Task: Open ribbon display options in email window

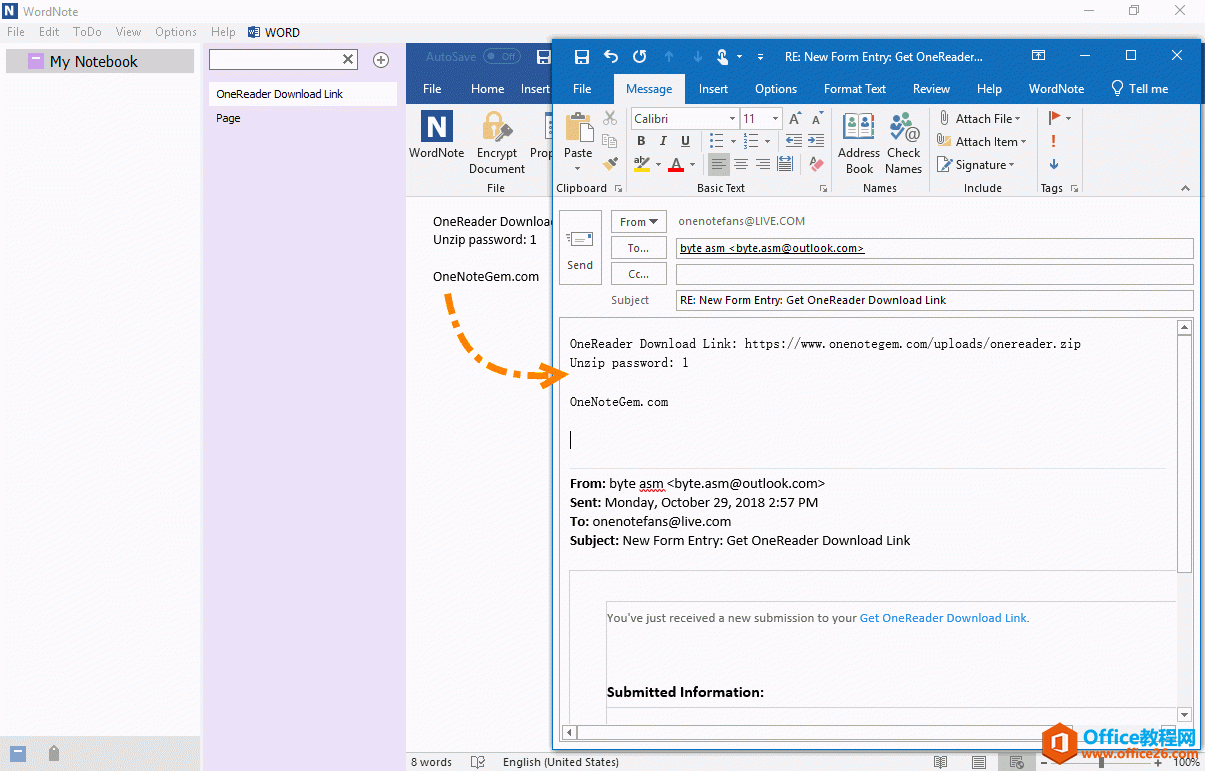Action: pos(1038,56)
